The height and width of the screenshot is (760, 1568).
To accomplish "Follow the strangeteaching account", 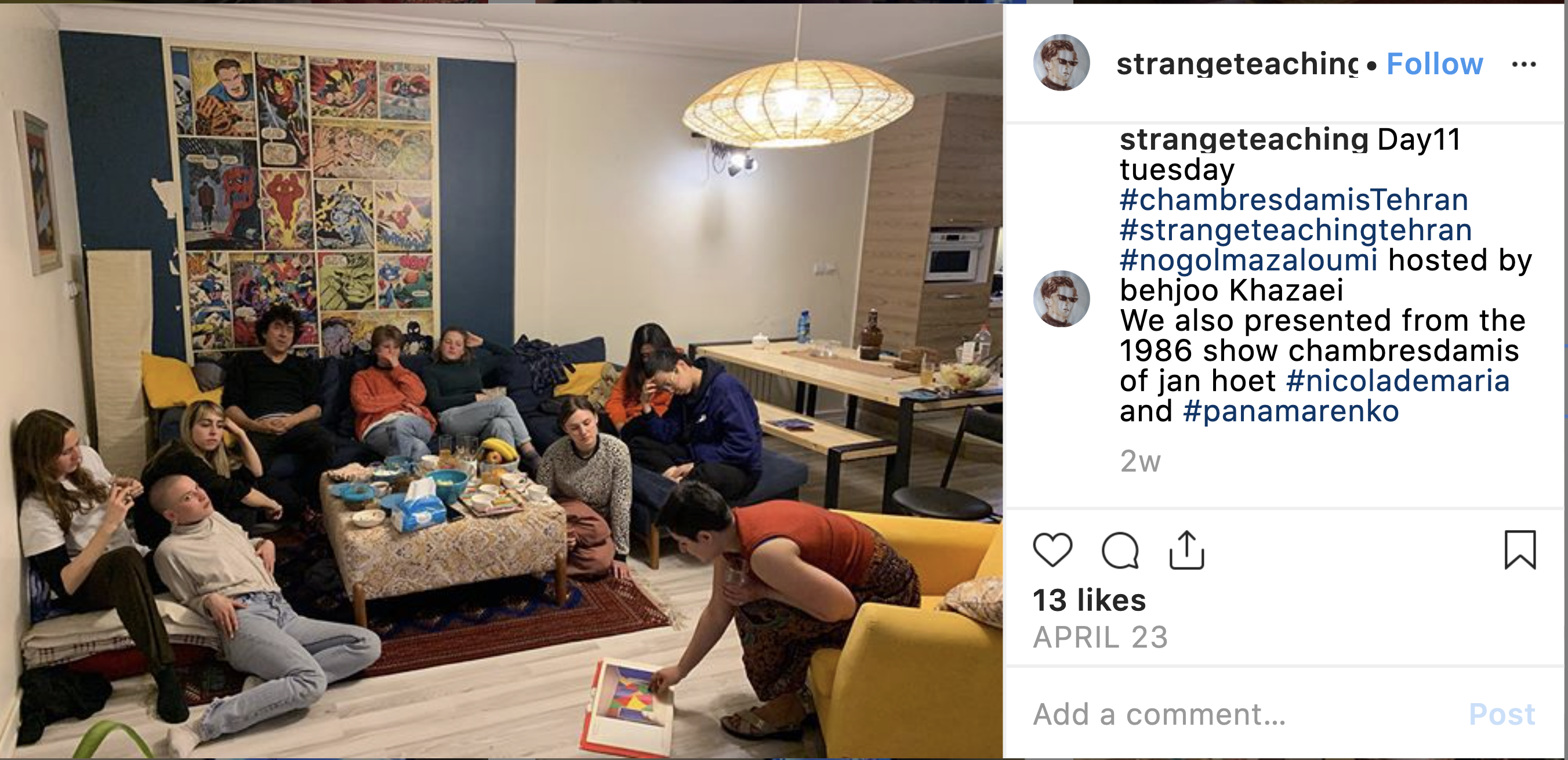I will click(1435, 64).
